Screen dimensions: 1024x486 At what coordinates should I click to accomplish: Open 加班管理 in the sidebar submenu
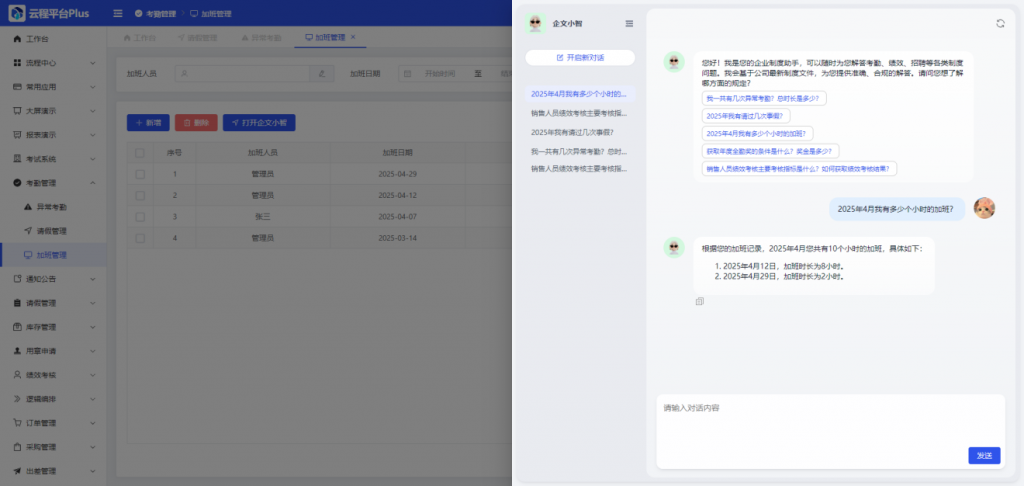point(53,255)
